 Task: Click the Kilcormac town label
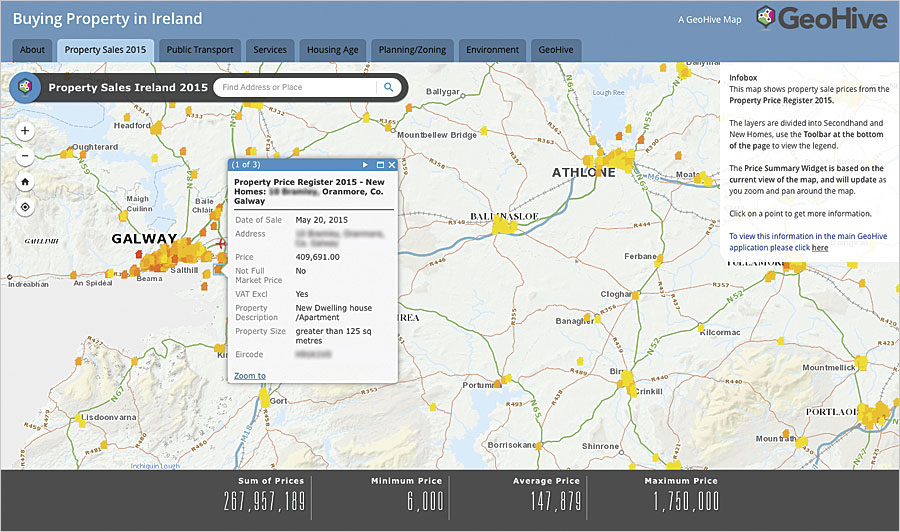tap(720, 332)
